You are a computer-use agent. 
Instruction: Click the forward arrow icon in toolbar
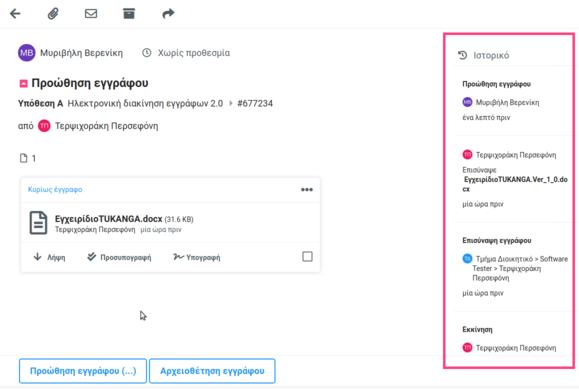pos(168,14)
